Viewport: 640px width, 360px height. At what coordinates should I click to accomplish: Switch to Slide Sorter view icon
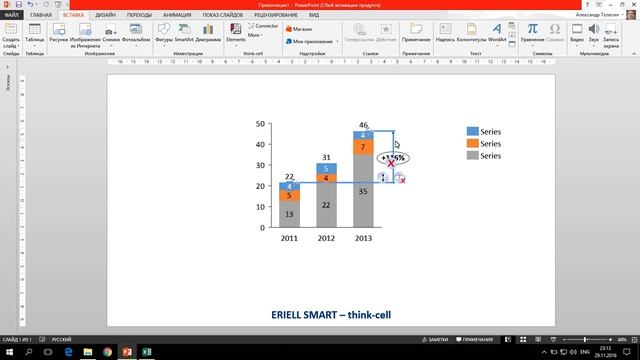[x=523, y=340]
